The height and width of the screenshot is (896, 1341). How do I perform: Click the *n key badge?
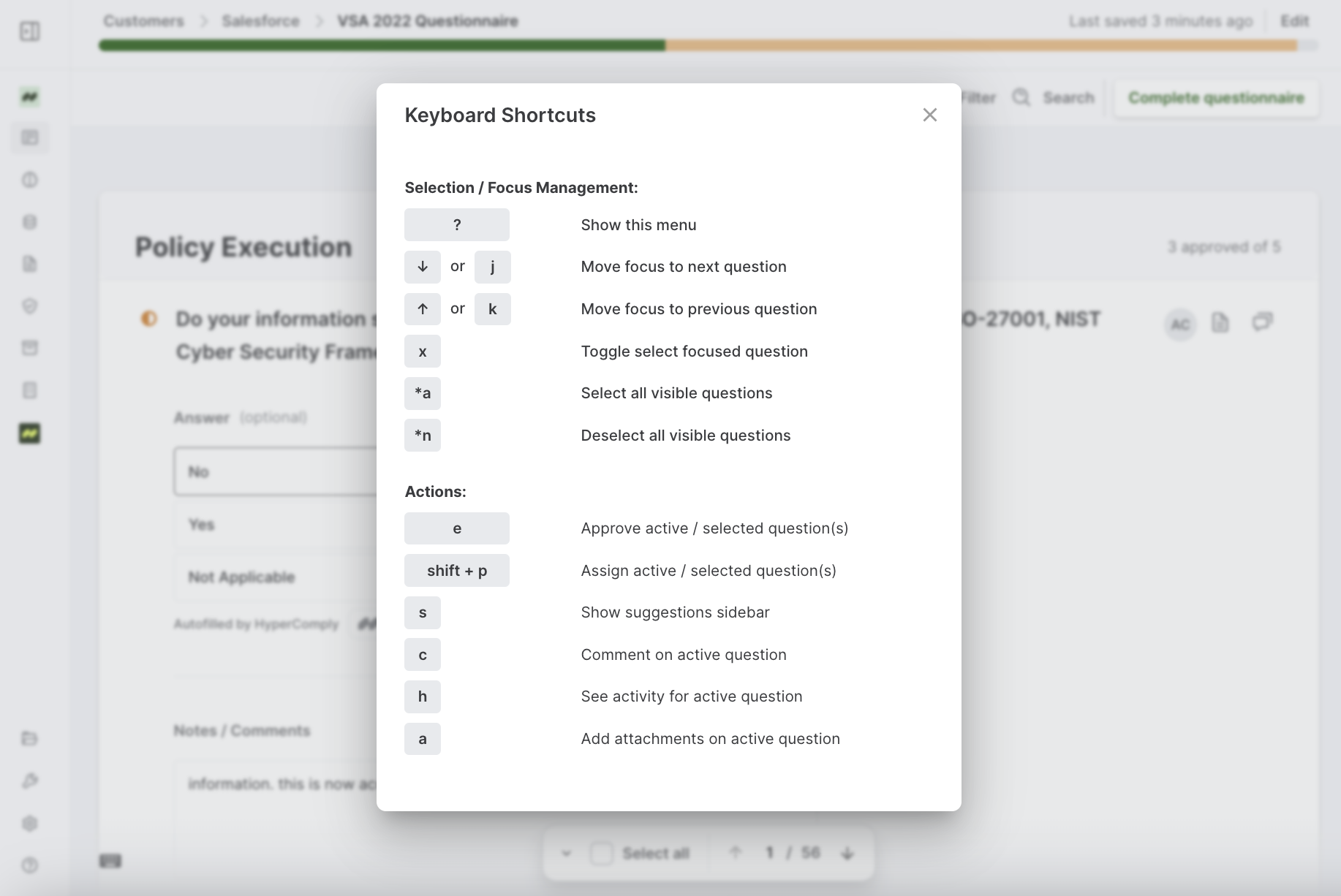click(x=423, y=436)
